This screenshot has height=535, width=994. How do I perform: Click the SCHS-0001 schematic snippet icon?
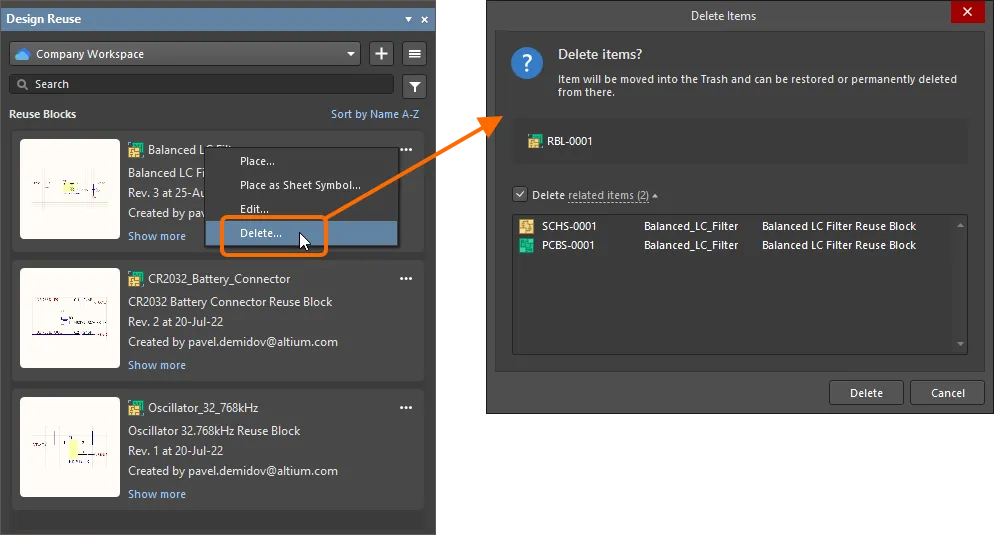pyautogui.click(x=526, y=226)
